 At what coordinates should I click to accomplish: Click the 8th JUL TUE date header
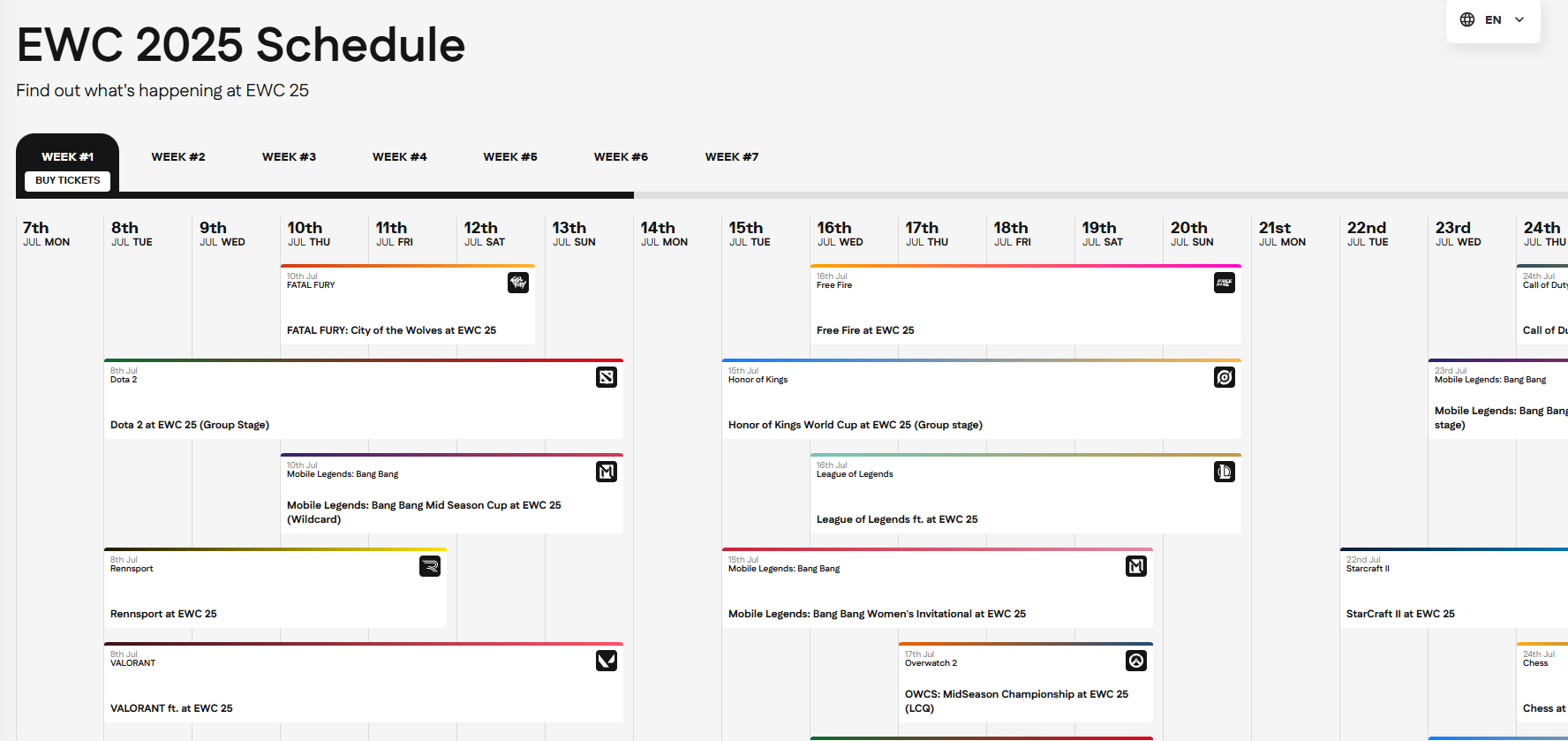coord(132,234)
